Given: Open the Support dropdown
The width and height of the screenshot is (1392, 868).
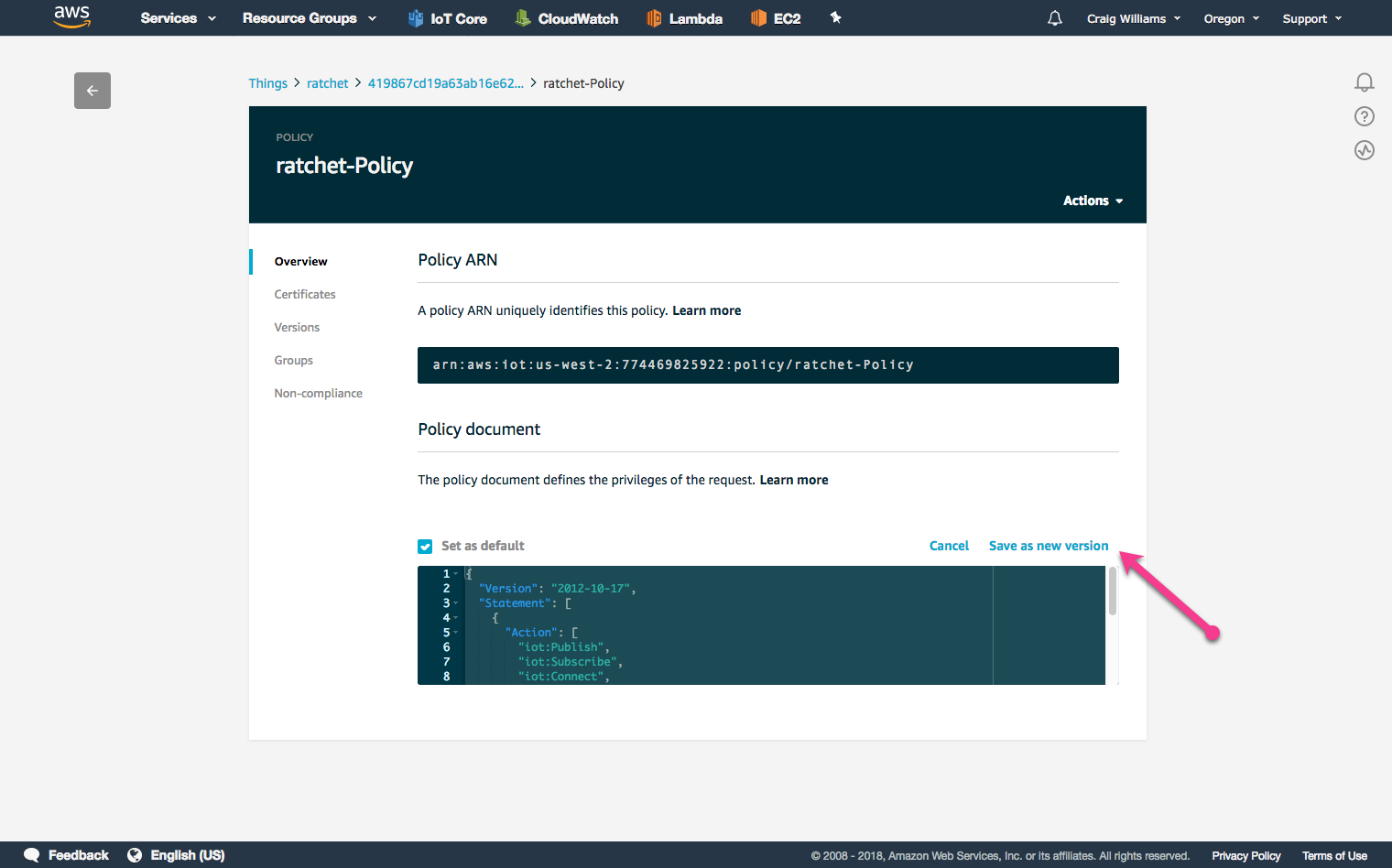Looking at the screenshot, I should point(1312,18).
